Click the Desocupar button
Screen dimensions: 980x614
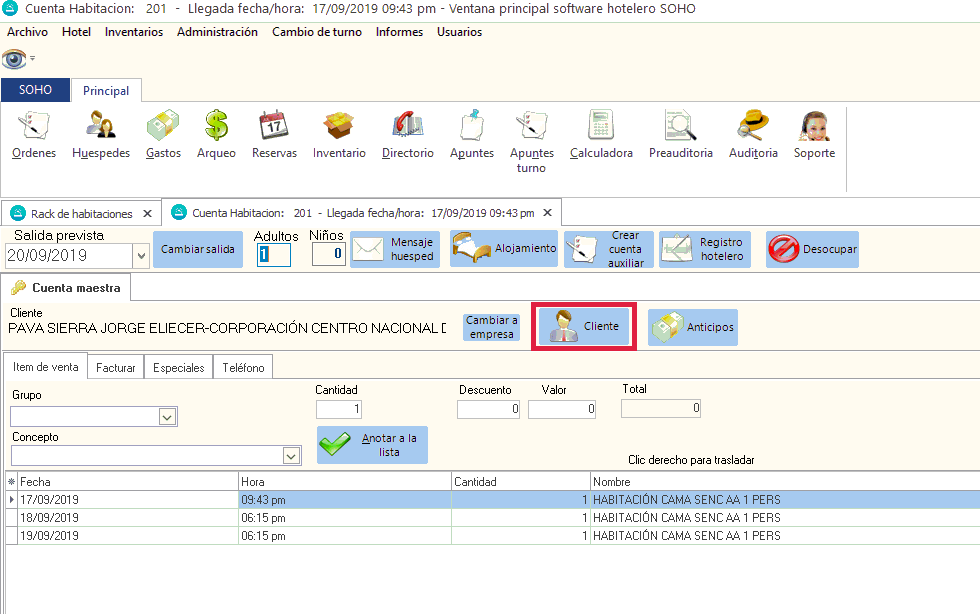click(812, 249)
